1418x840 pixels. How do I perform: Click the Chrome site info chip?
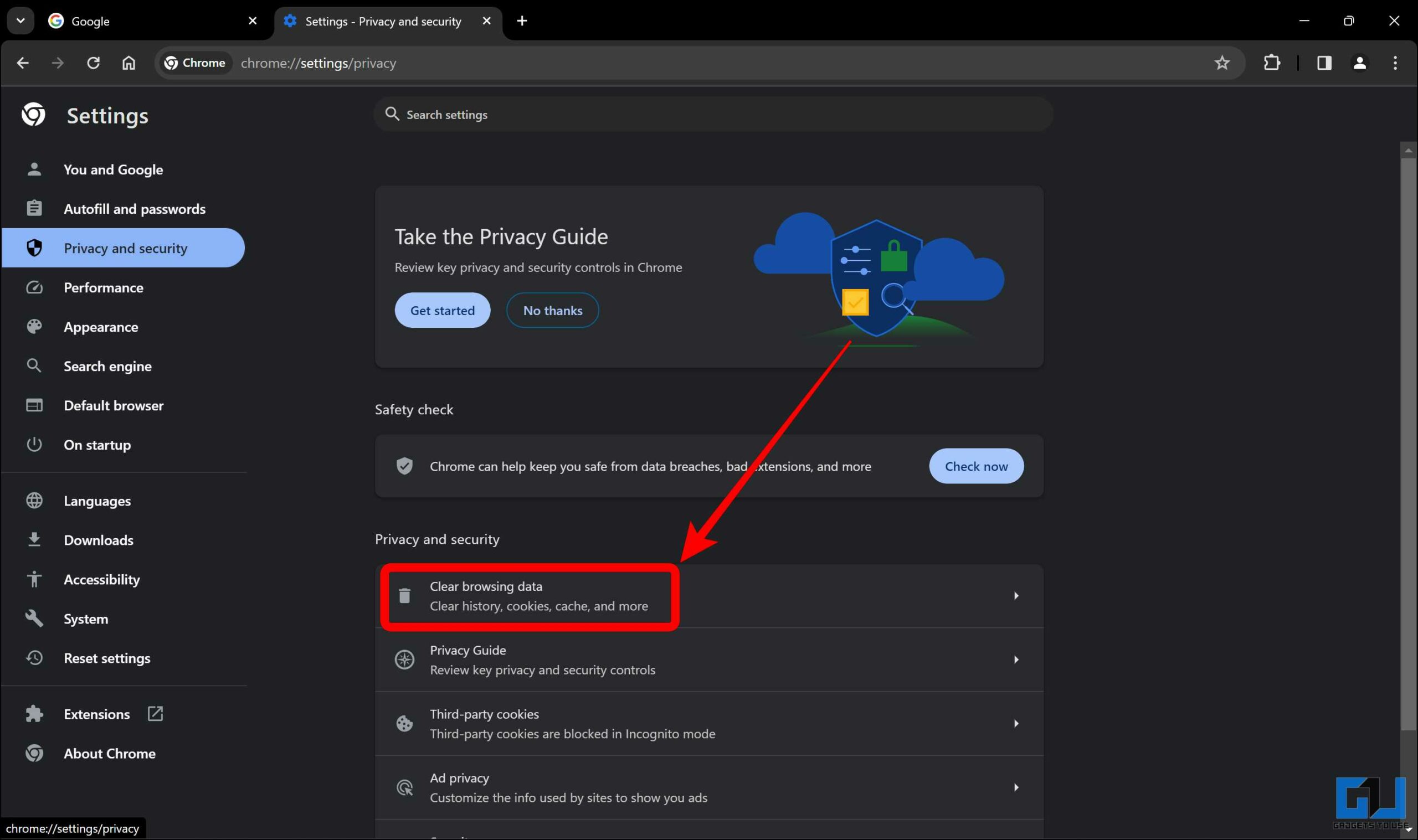pyautogui.click(x=196, y=63)
